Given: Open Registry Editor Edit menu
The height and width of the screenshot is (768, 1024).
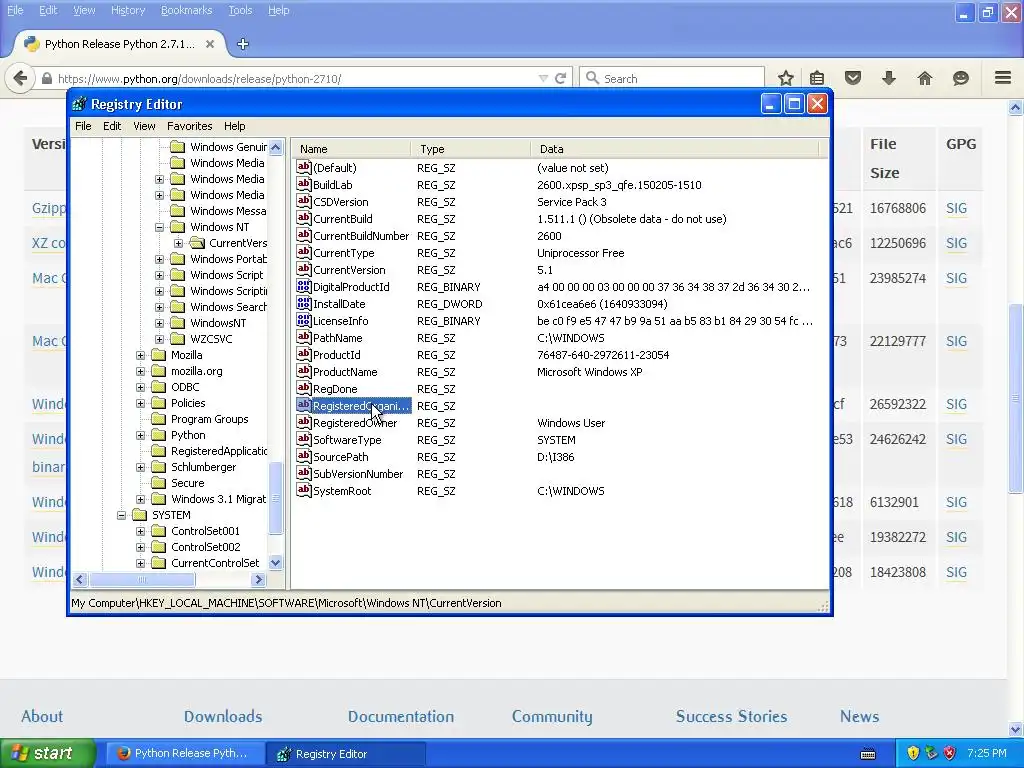Looking at the screenshot, I should (x=112, y=126).
